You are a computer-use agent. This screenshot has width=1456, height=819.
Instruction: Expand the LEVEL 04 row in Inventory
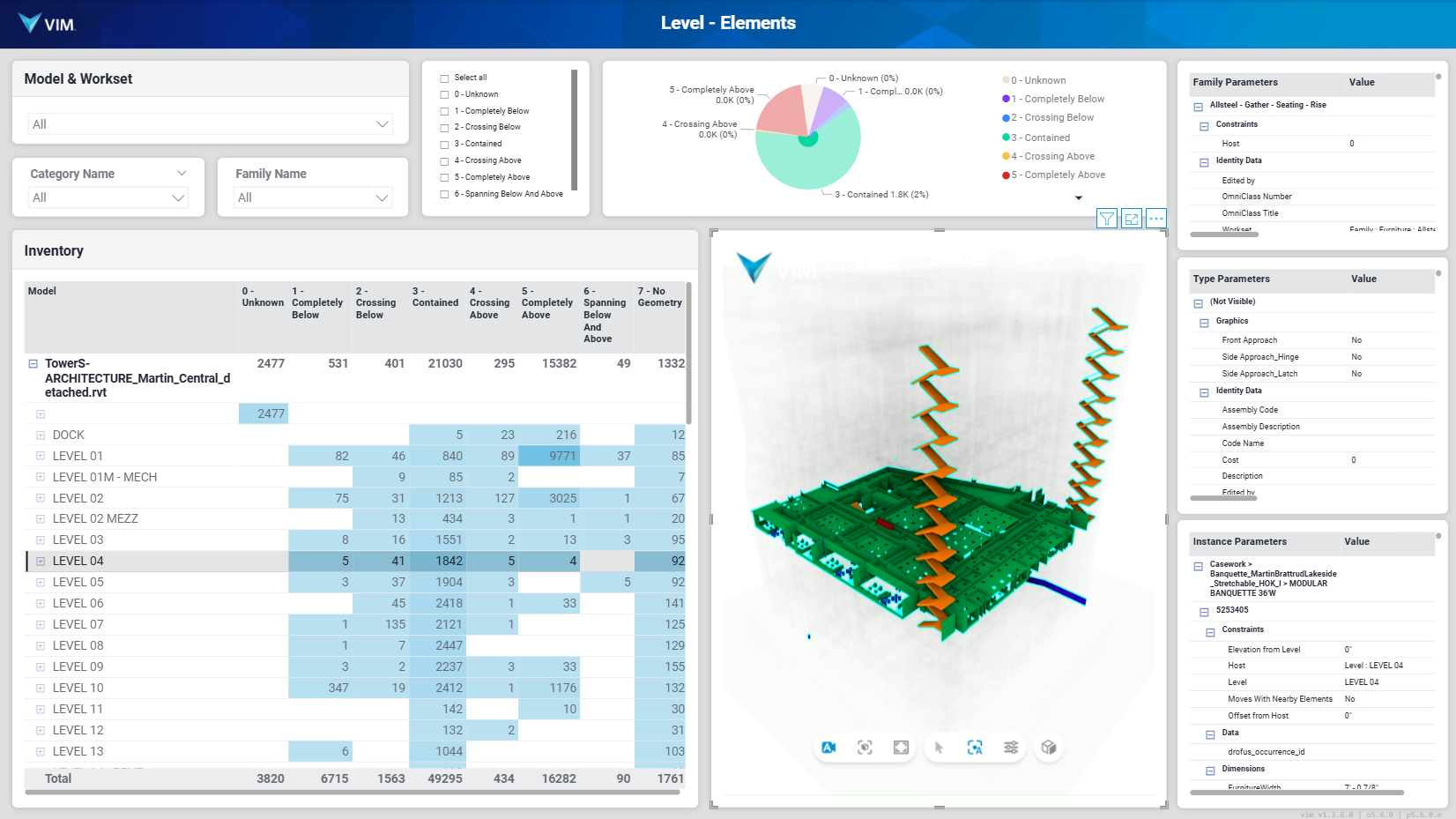[x=41, y=562]
